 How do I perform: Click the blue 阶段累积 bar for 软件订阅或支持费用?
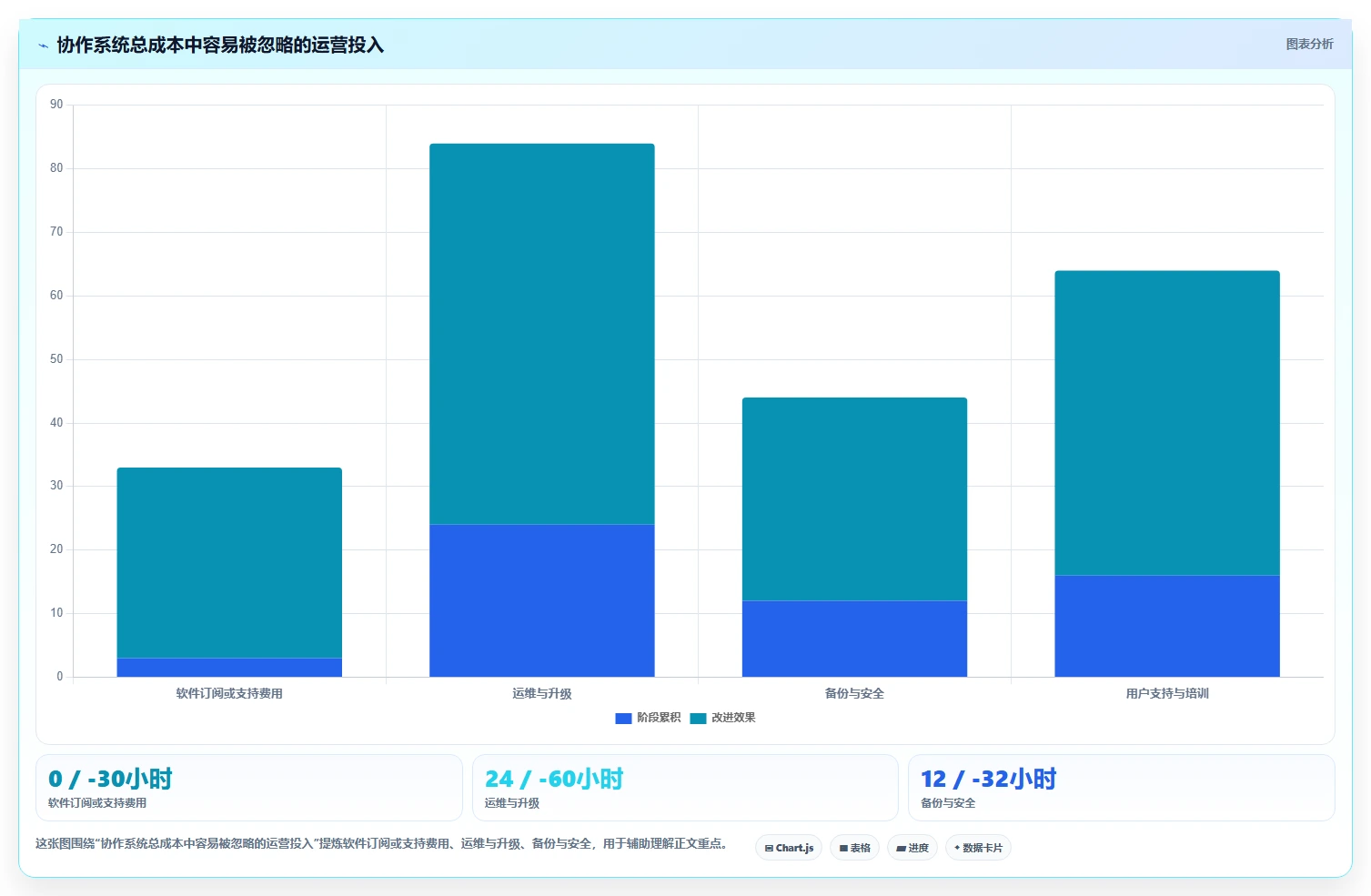(229, 668)
